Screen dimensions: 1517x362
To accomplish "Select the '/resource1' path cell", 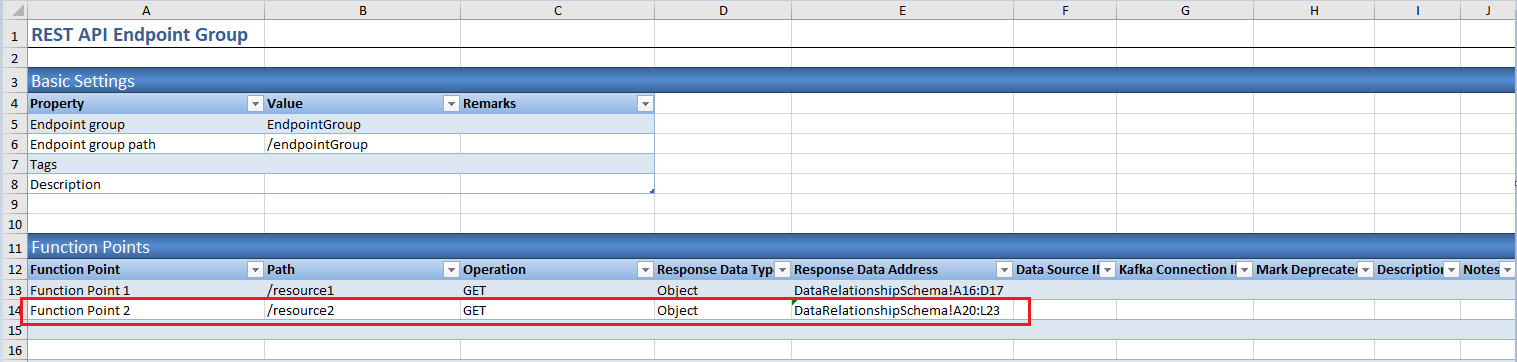I will pos(362,290).
